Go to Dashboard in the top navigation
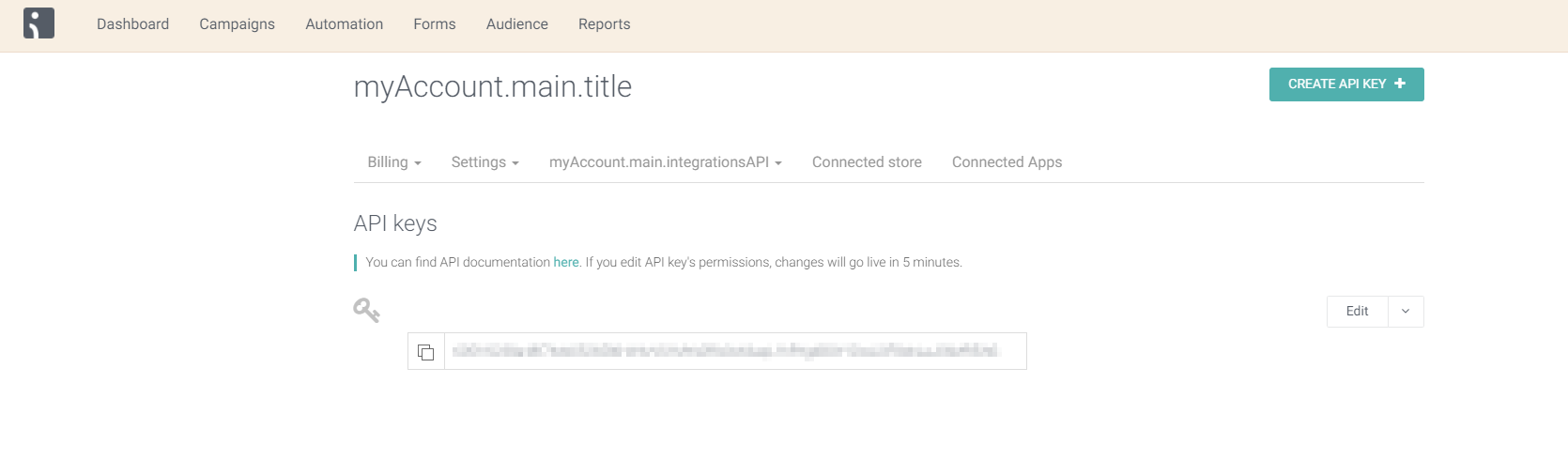 [x=132, y=24]
